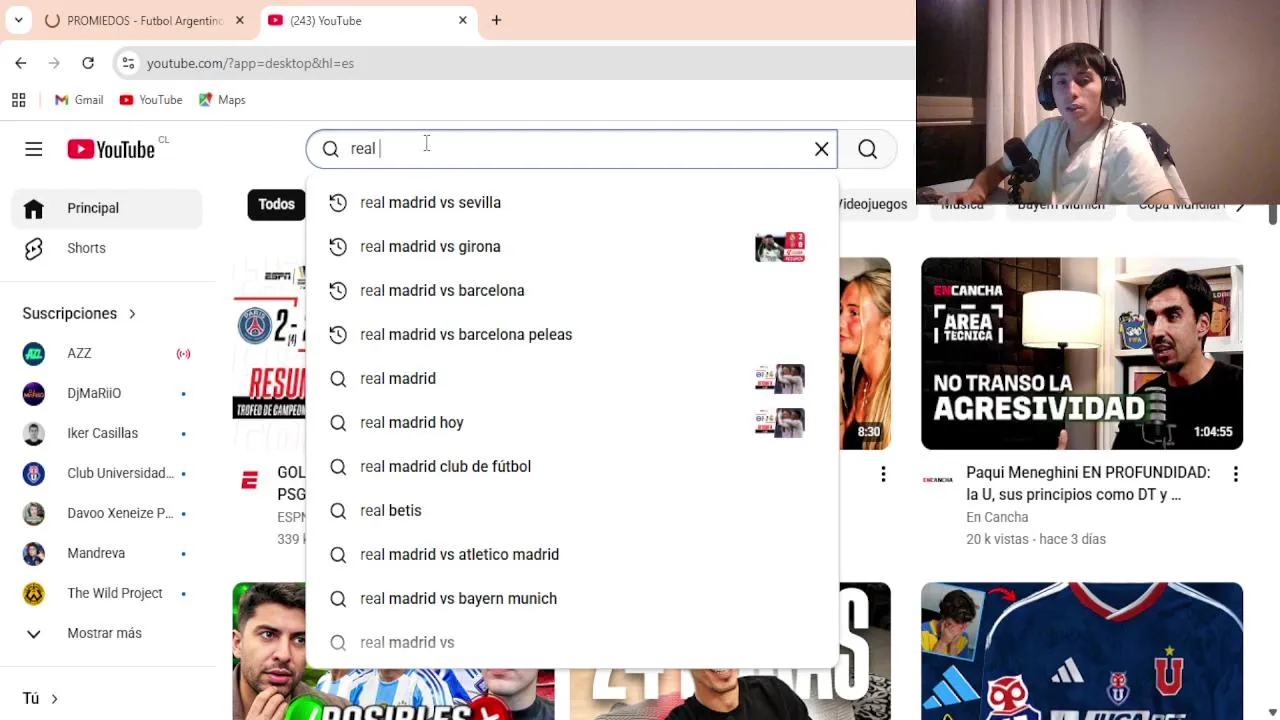Image resolution: width=1280 pixels, height=720 pixels.
Task: Choose the 'real betis' suggestion
Action: (x=571, y=510)
